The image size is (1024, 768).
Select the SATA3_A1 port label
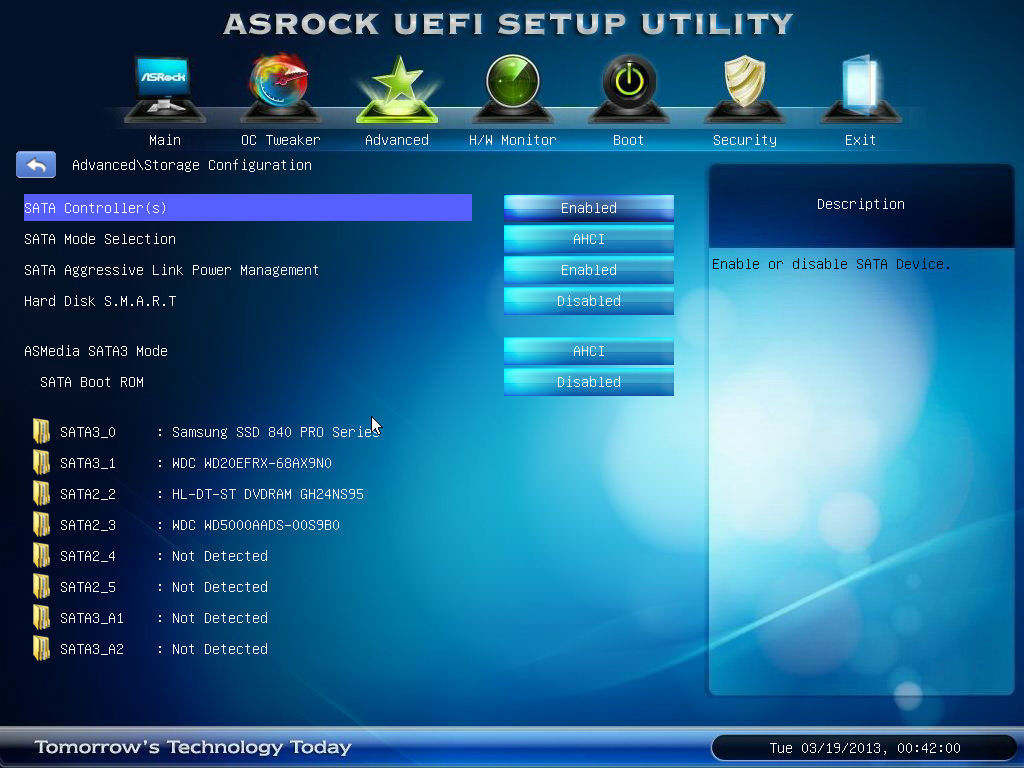click(x=91, y=618)
